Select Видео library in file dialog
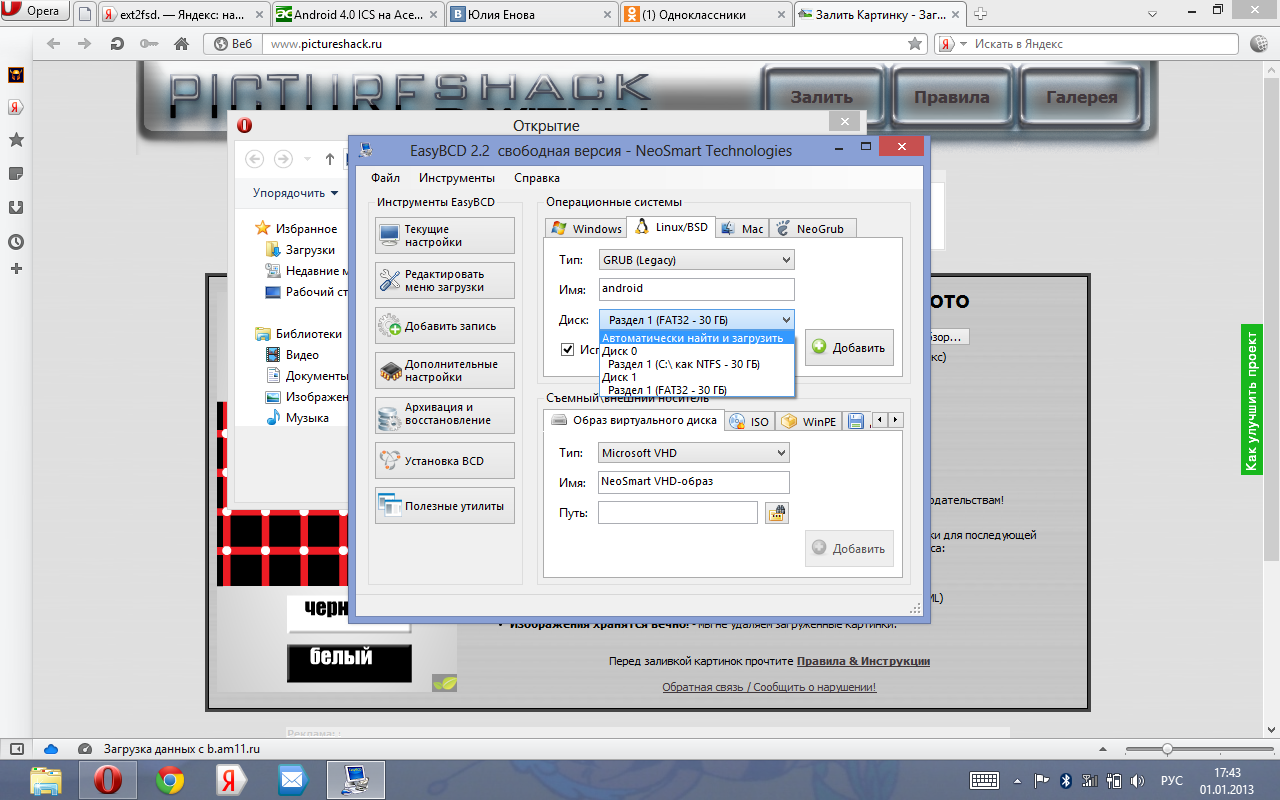Image resolution: width=1280 pixels, height=800 pixels. click(x=292, y=355)
